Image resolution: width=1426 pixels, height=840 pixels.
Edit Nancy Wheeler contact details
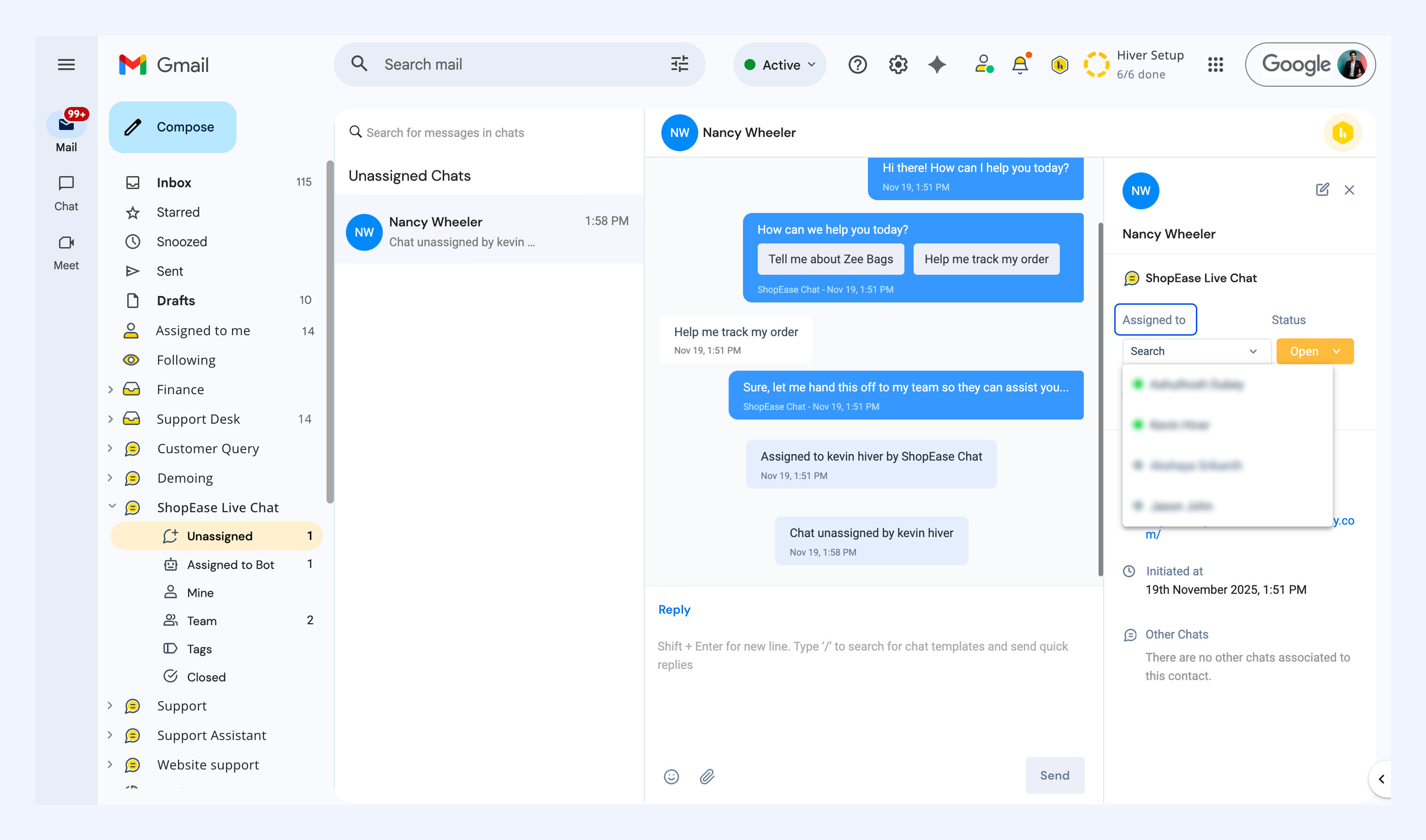tap(1322, 189)
